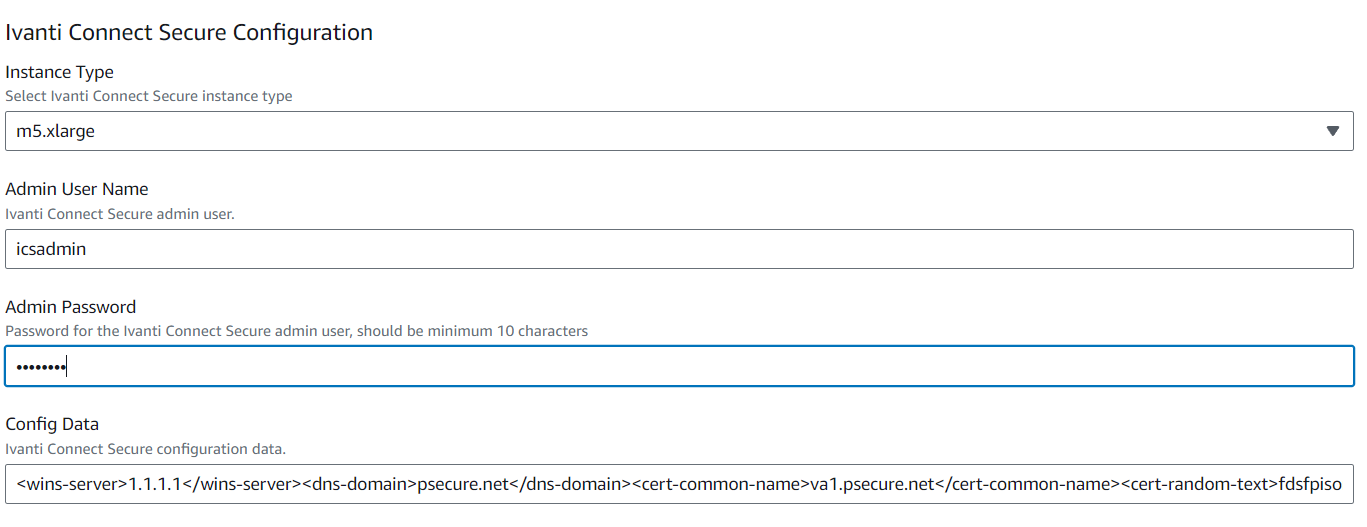
Task: Click the Instance Type label
Action: [x=59, y=72]
